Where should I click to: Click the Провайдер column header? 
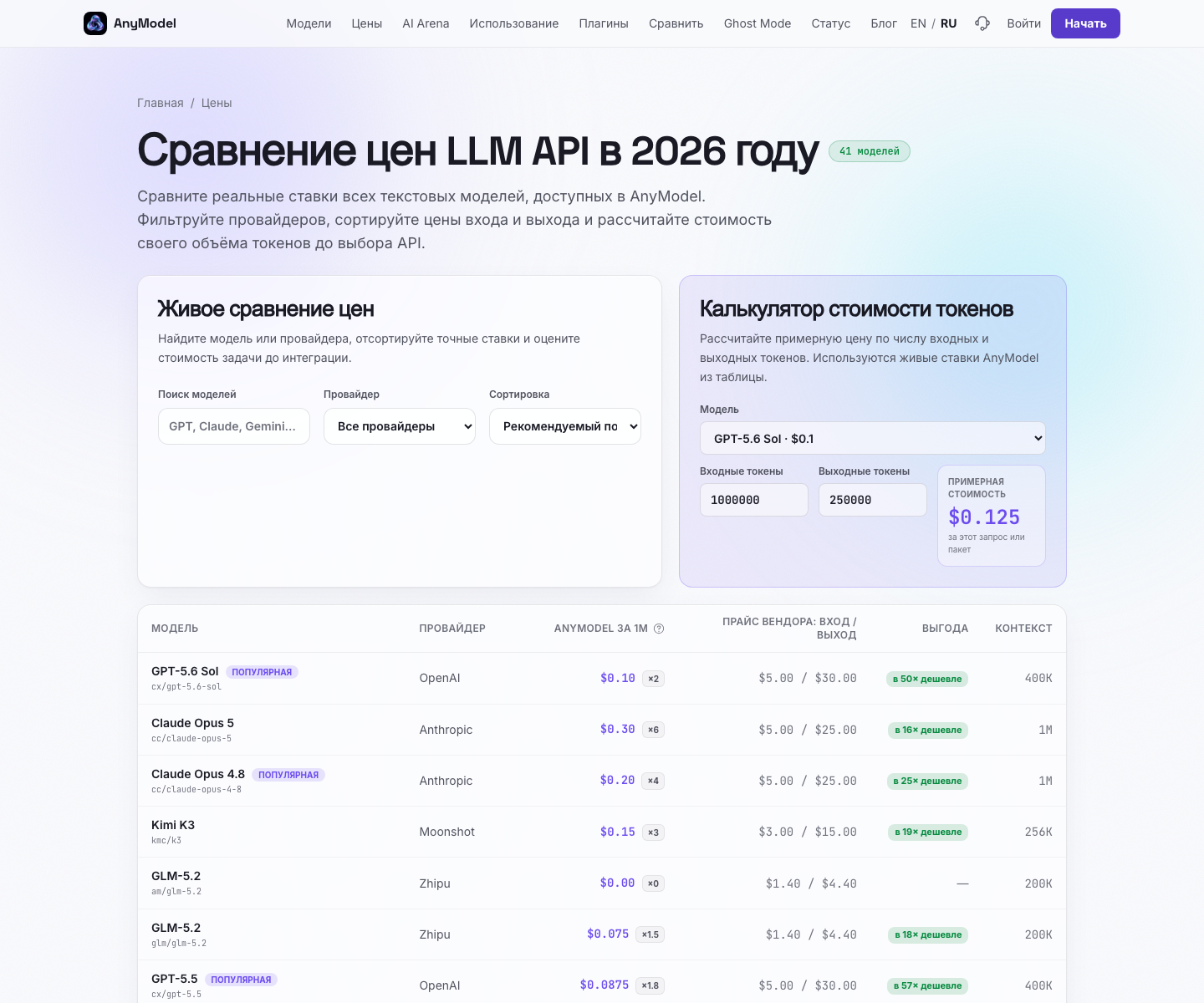pos(452,629)
